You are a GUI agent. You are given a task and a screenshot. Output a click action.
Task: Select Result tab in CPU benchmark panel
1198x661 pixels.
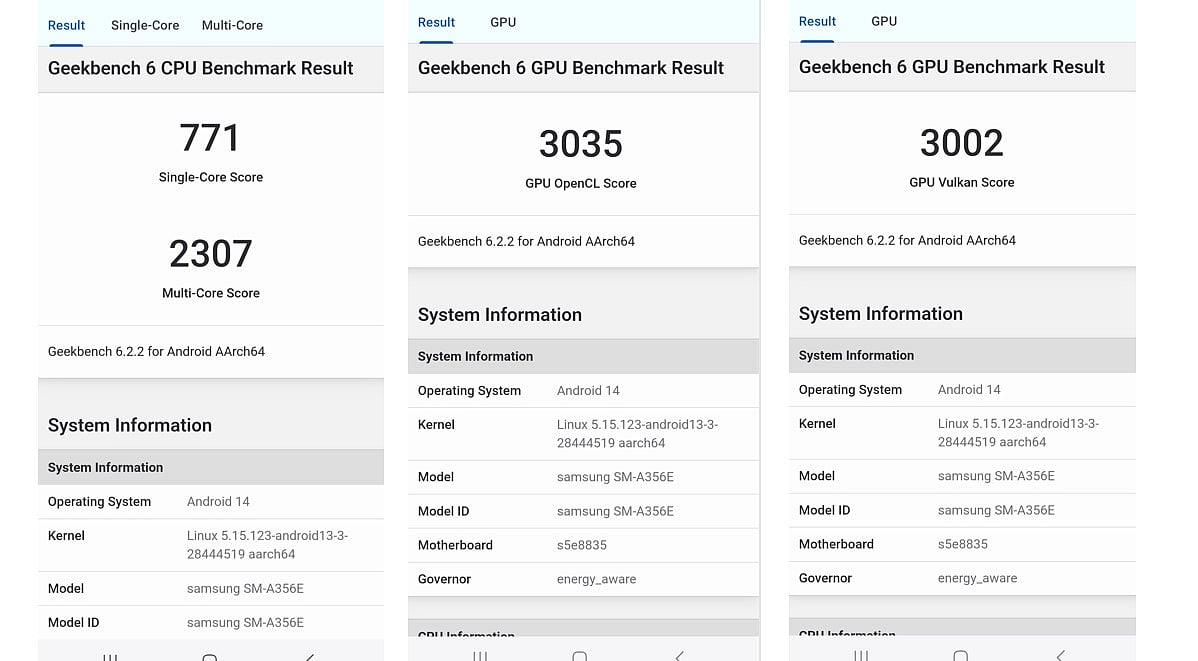pyautogui.click(x=67, y=25)
